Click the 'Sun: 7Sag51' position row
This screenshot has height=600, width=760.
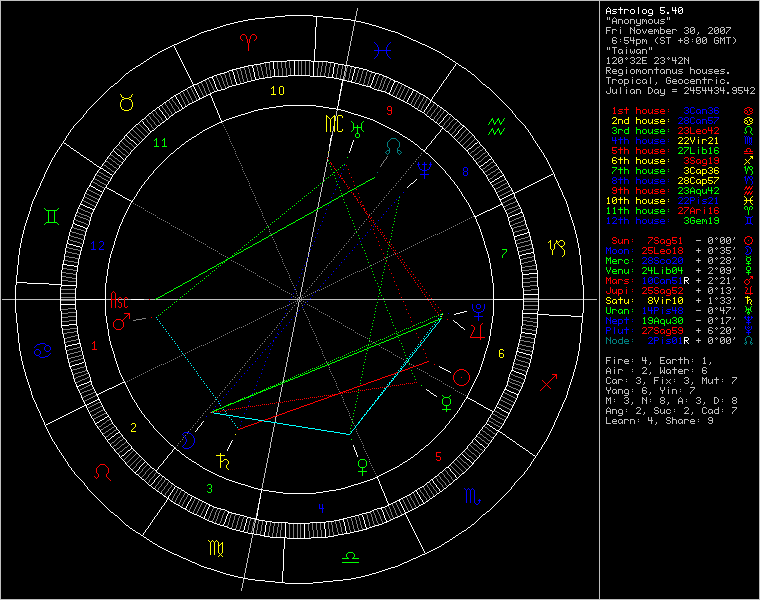(682, 241)
